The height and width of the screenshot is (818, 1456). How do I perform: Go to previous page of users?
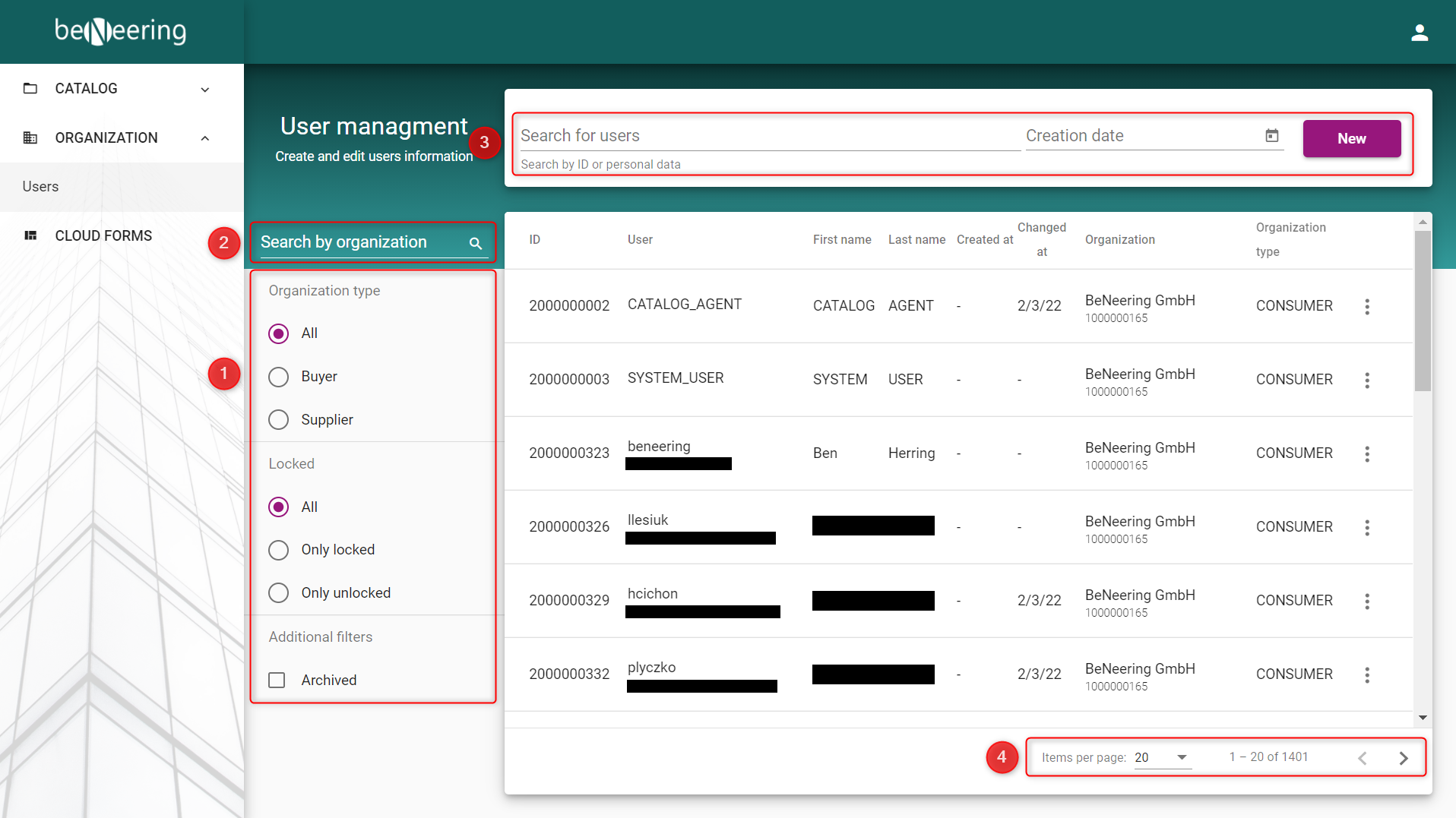[x=1362, y=758]
